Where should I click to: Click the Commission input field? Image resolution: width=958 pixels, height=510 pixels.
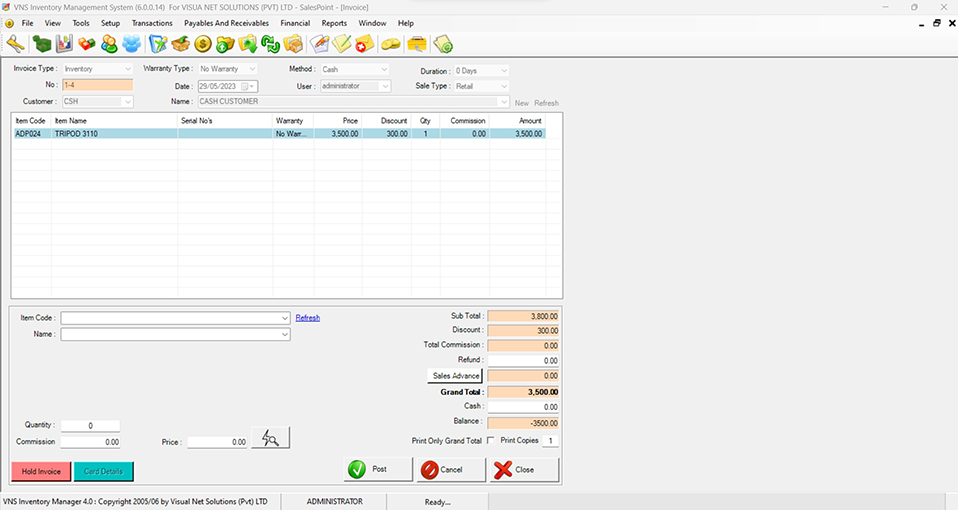(90, 442)
